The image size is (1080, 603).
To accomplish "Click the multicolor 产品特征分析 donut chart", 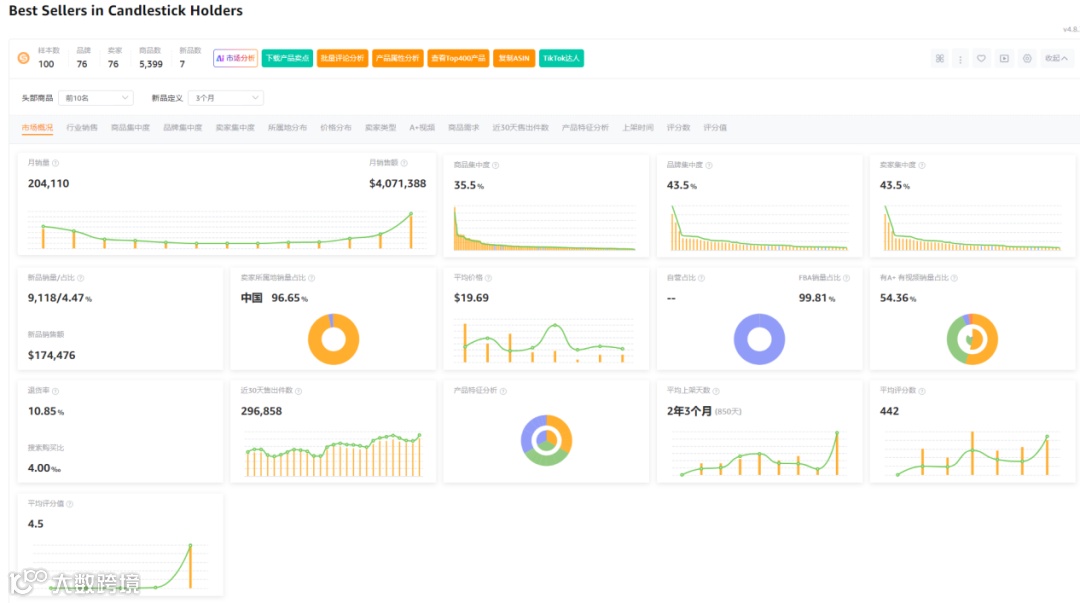I will coord(546,440).
